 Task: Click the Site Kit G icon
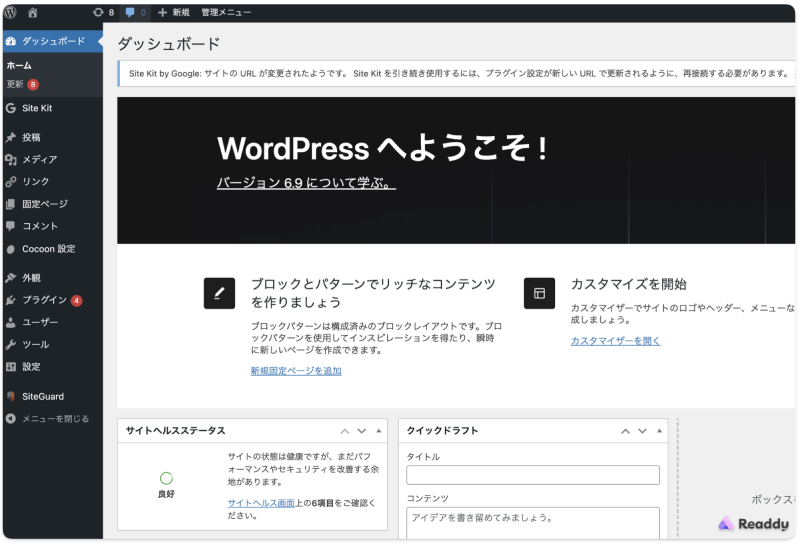point(11,108)
